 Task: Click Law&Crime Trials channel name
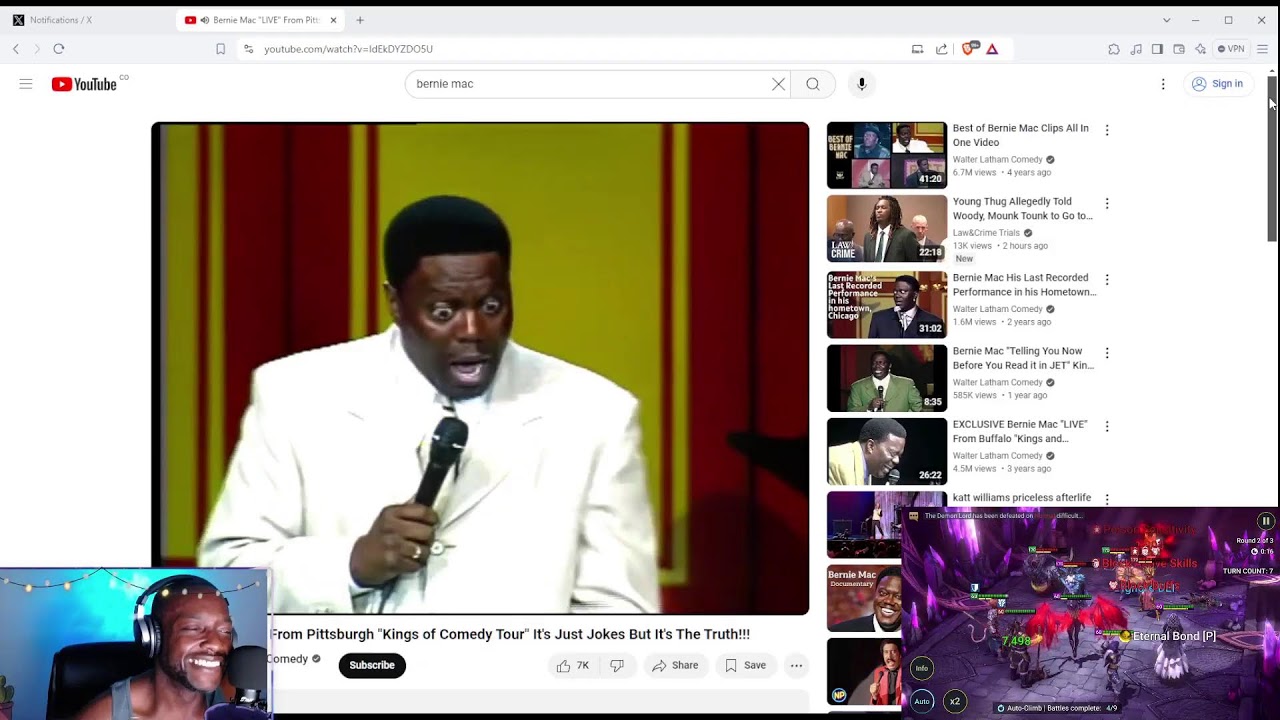tap(986, 233)
